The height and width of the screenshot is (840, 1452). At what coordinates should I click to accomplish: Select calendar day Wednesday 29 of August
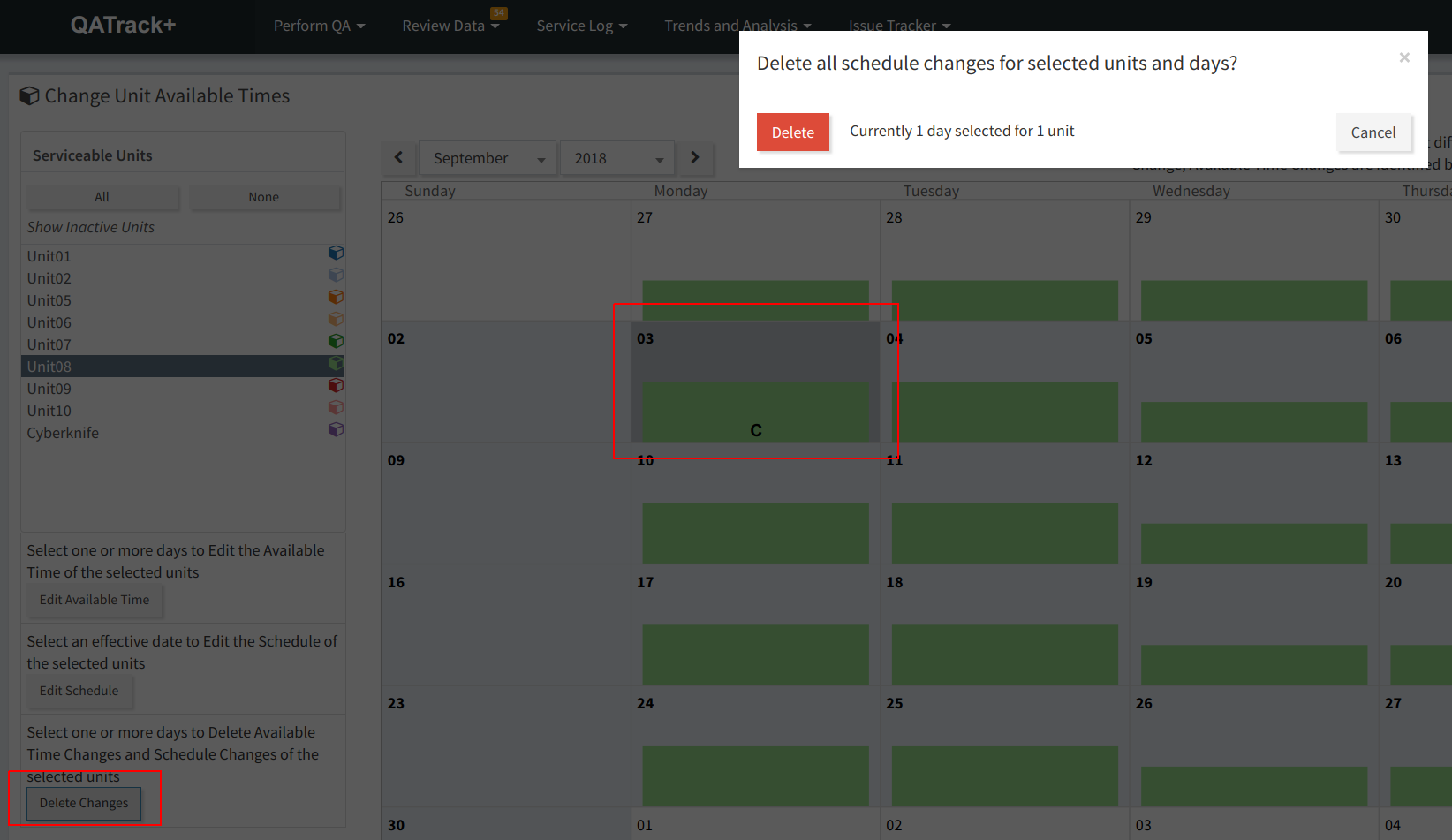[x=1253, y=261]
